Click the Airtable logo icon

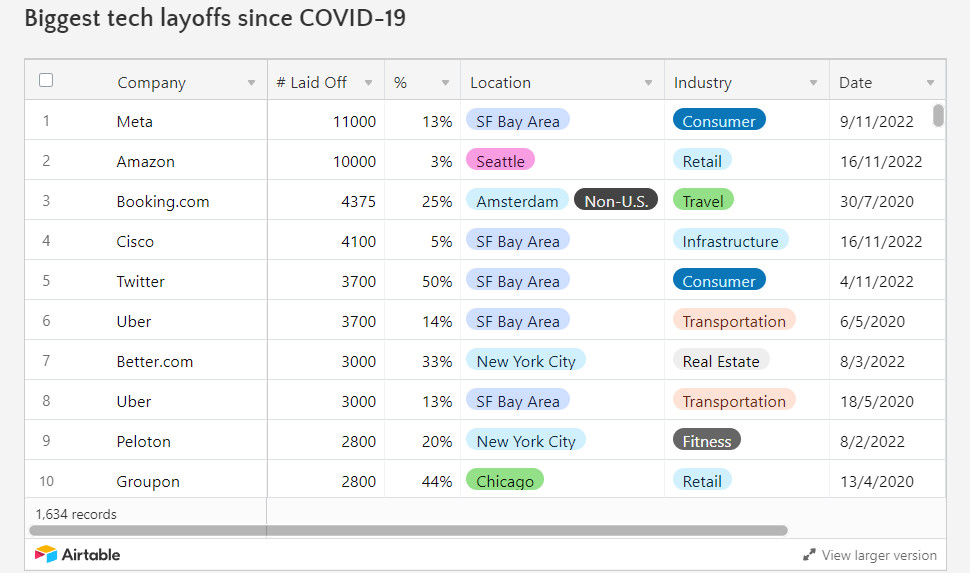click(x=46, y=554)
